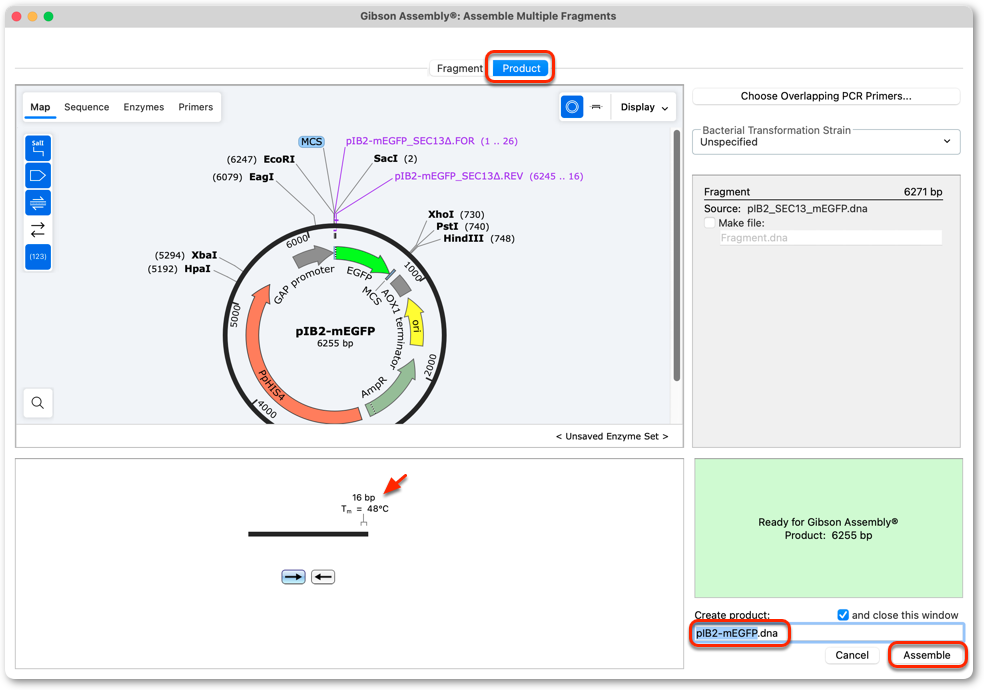The image size is (984, 690).
Task: Click the show translations arrows icon
Action: (38, 230)
